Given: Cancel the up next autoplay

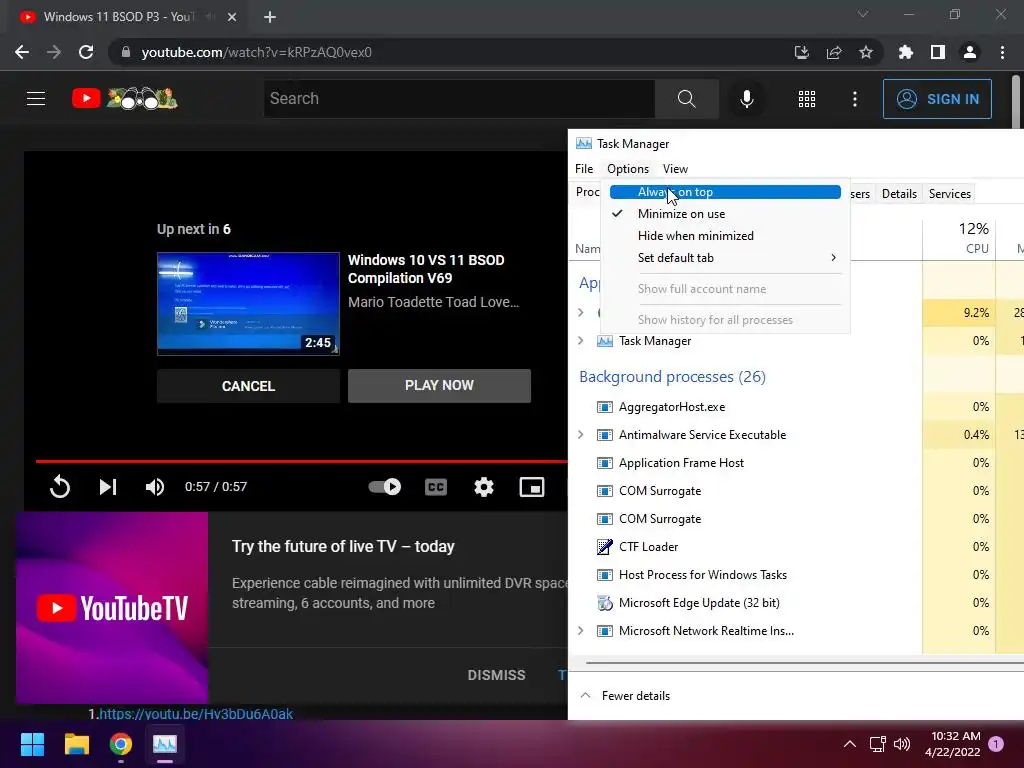Looking at the screenshot, I should point(248,386).
